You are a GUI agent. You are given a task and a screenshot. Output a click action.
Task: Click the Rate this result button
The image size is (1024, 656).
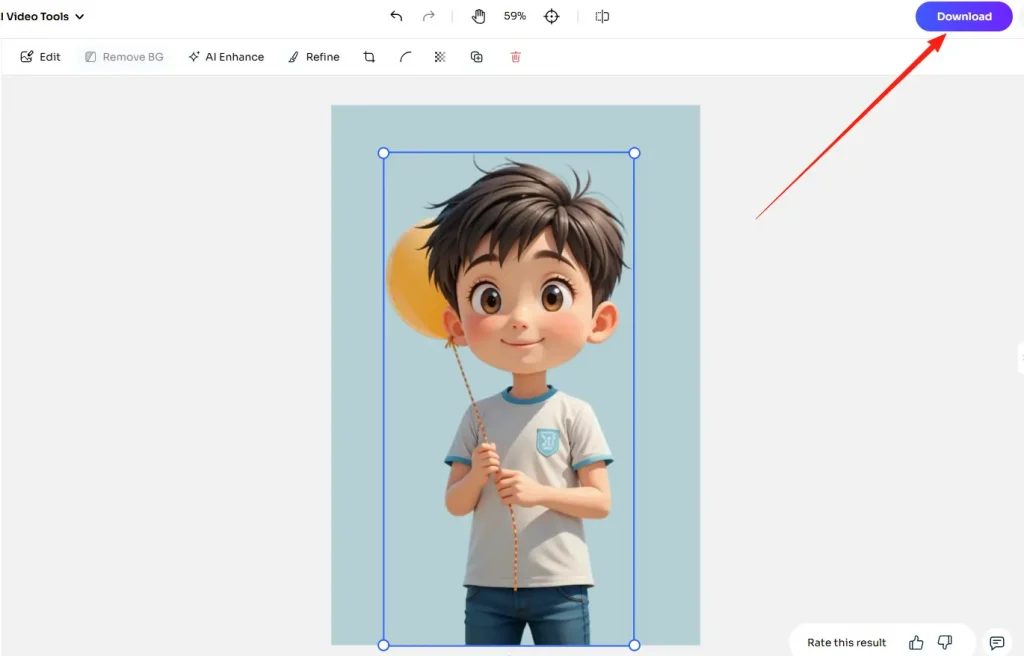845,642
